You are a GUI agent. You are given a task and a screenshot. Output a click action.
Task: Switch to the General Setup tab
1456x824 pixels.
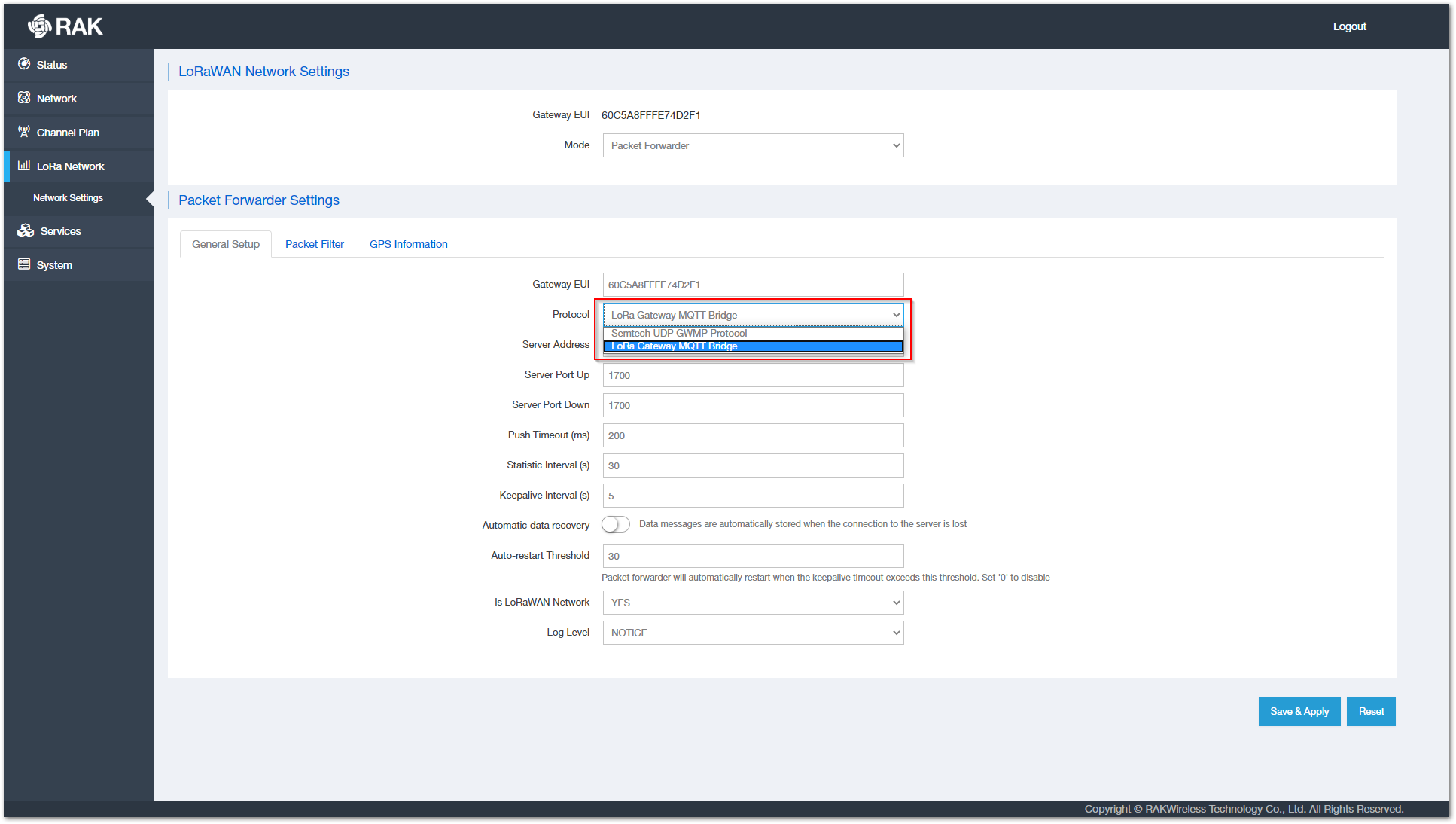(x=226, y=244)
